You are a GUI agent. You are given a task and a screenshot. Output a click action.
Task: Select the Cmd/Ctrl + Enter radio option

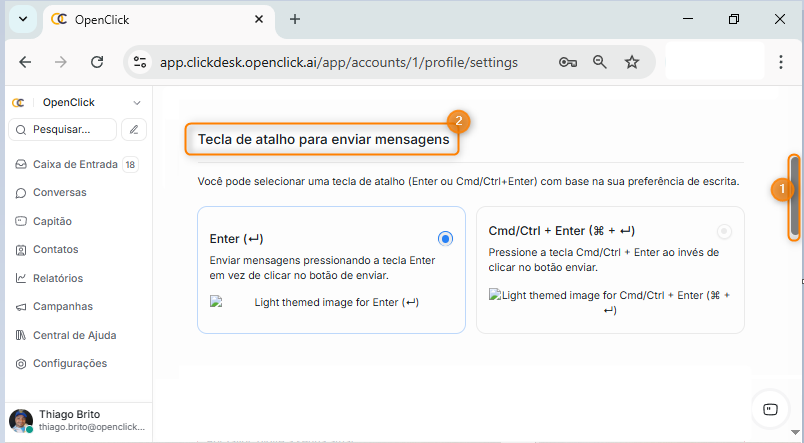[x=724, y=231]
